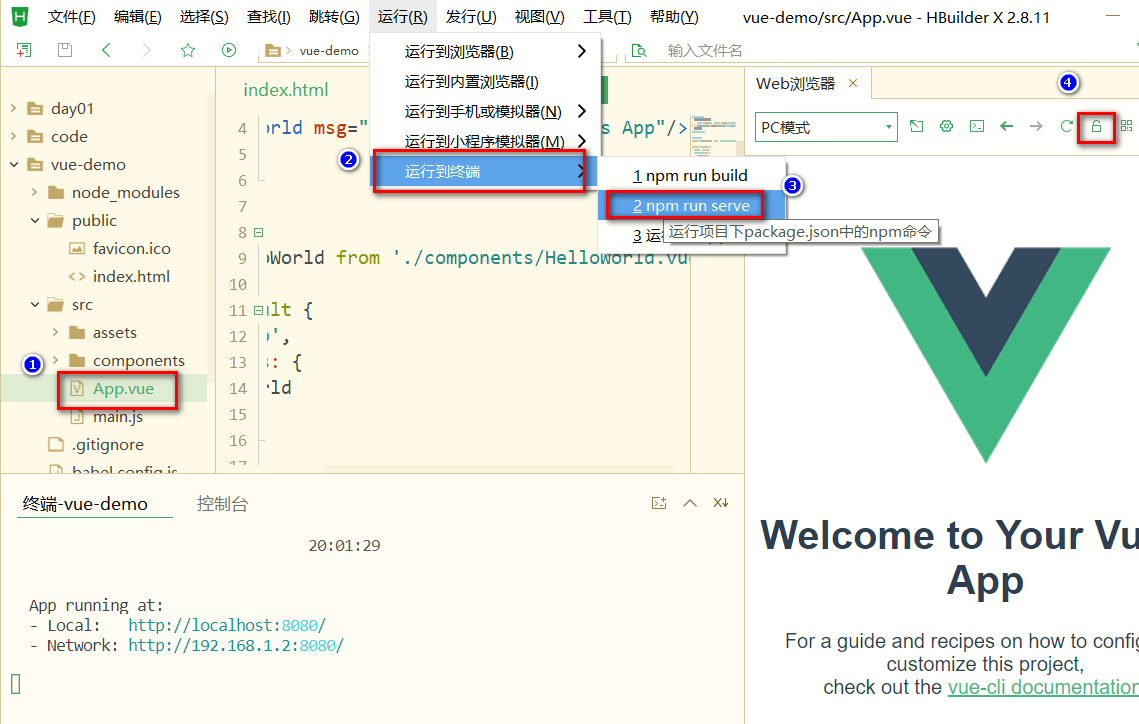Viewport: 1139px width, 724px height.
Task: Navigate forward in the Web browser panel
Action: (x=1037, y=126)
